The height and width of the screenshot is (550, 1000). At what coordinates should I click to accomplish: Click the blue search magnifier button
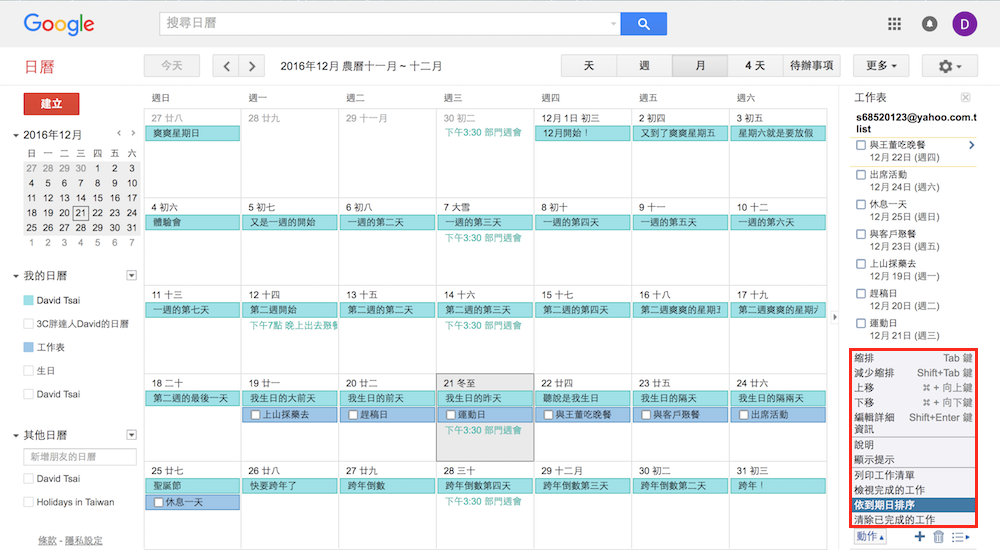click(x=643, y=24)
